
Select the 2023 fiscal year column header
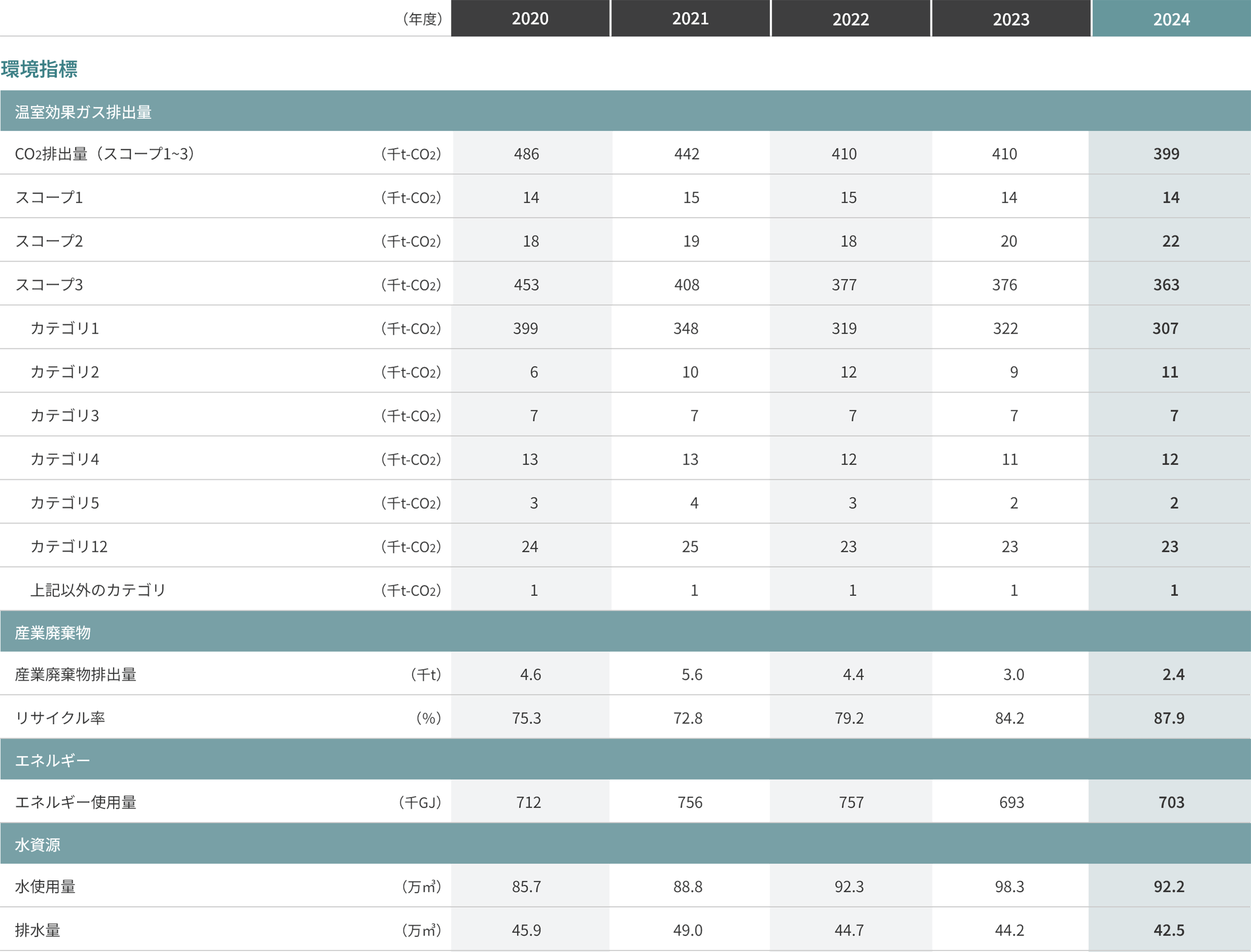pyautogui.click(x=1011, y=18)
